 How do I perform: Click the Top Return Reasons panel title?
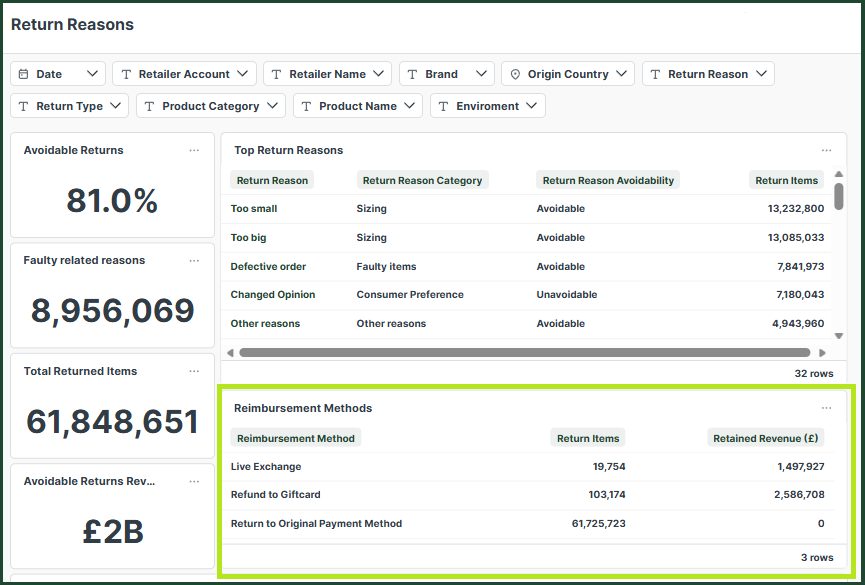[289, 150]
